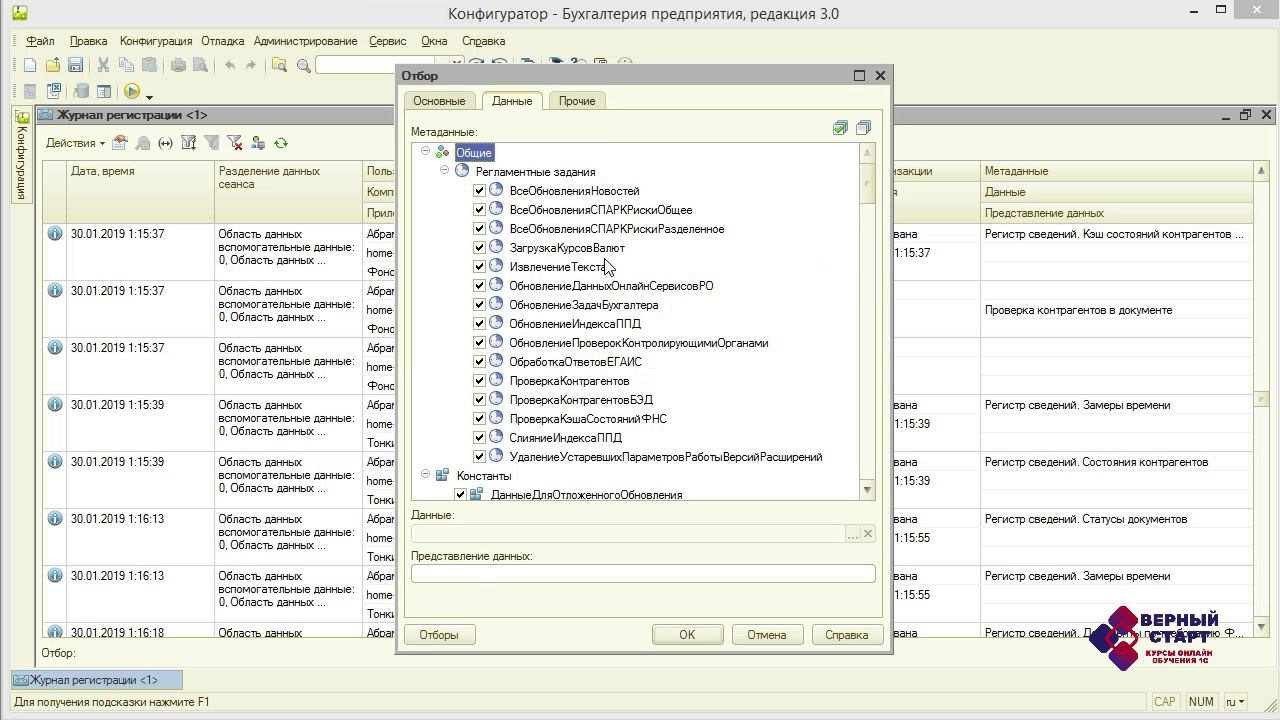Toggle the ВсеОбновленияНовостей checkbox
This screenshot has width=1280, height=720.
[x=479, y=190]
